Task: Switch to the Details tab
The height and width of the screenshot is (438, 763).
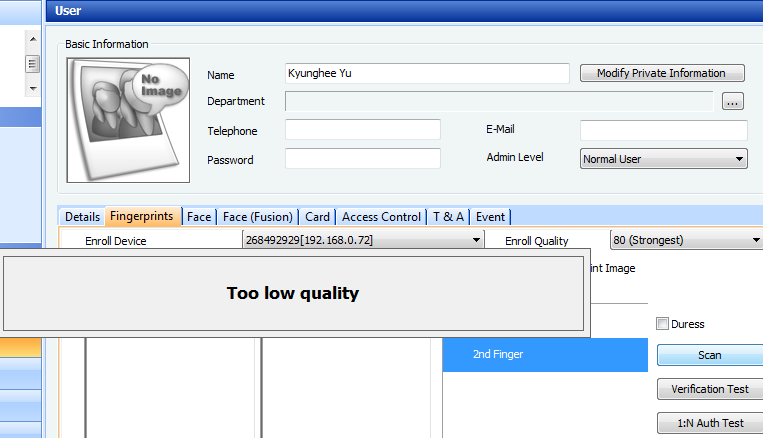Action: pyautogui.click(x=82, y=217)
